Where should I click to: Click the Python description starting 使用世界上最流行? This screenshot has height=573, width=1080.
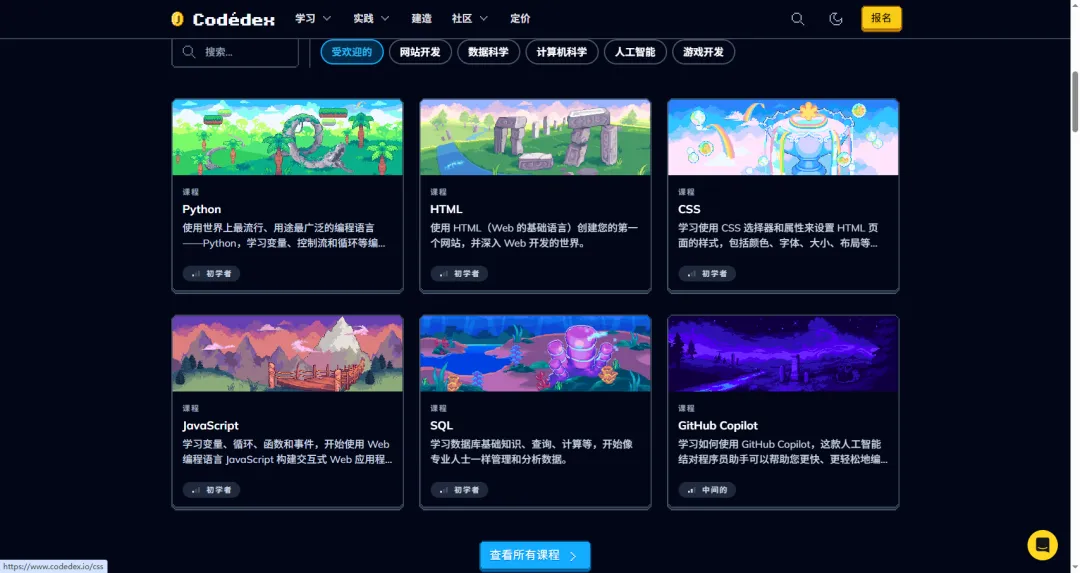pos(284,235)
